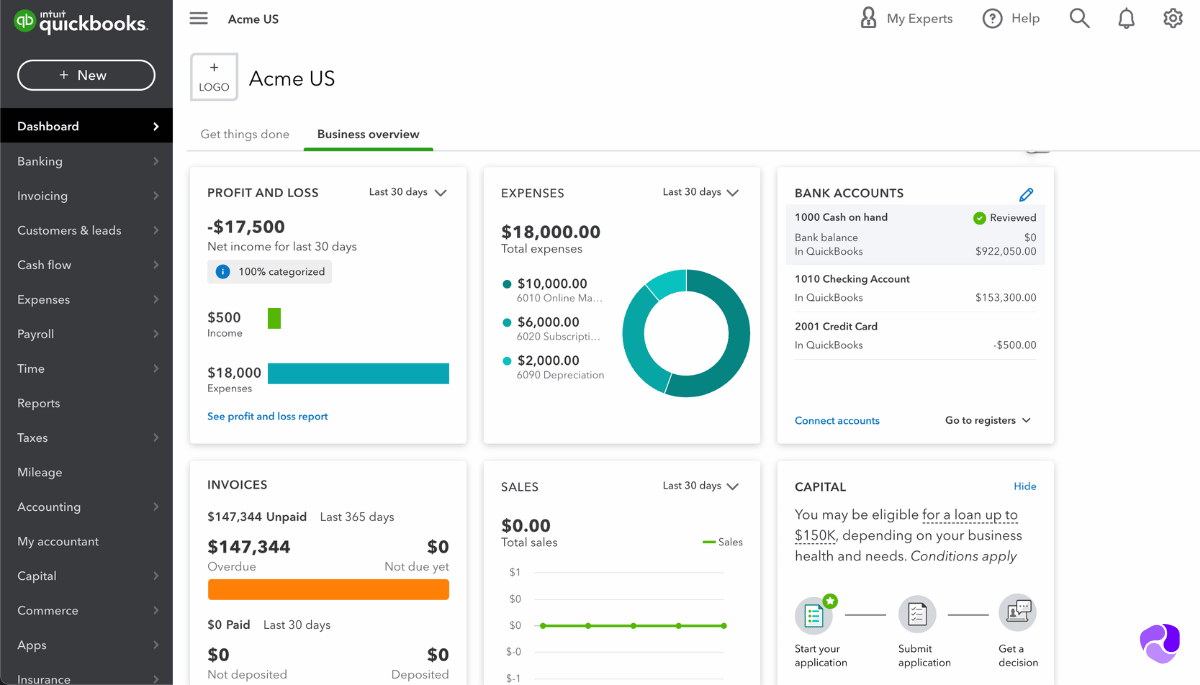This screenshot has height=685, width=1200.
Task: Open the Expenses Last 30 days dropdown
Action: point(700,192)
